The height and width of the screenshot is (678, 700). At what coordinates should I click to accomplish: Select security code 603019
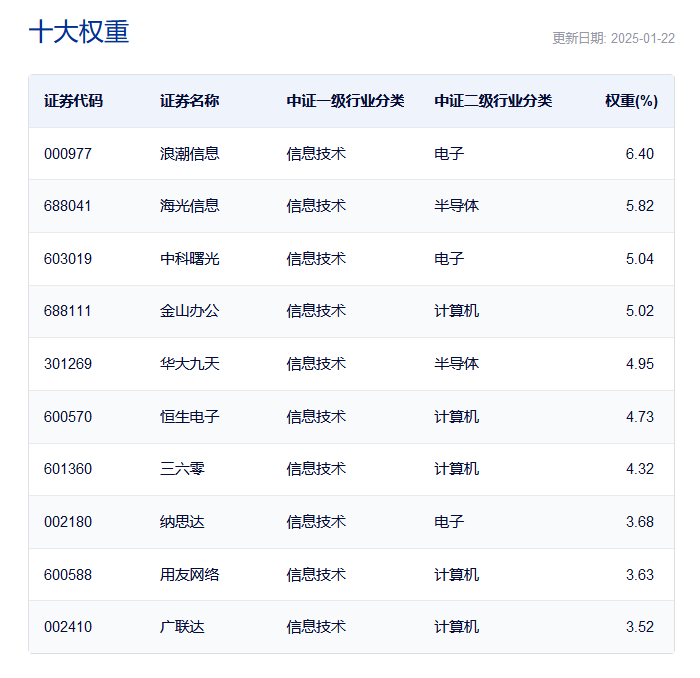click(x=68, y=259)
